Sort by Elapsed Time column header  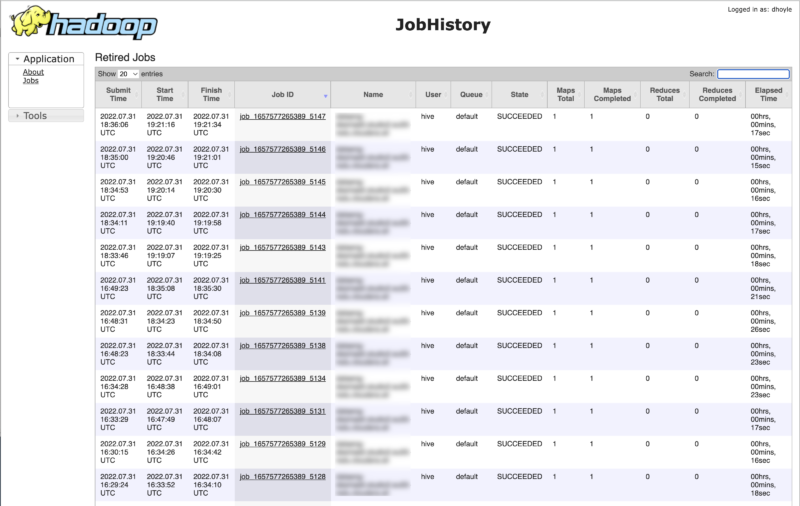(x=768, y=94)
